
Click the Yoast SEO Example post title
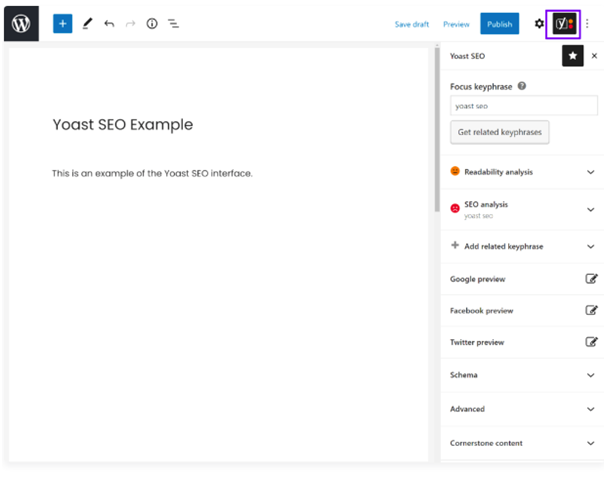click(x=123, y=124)
